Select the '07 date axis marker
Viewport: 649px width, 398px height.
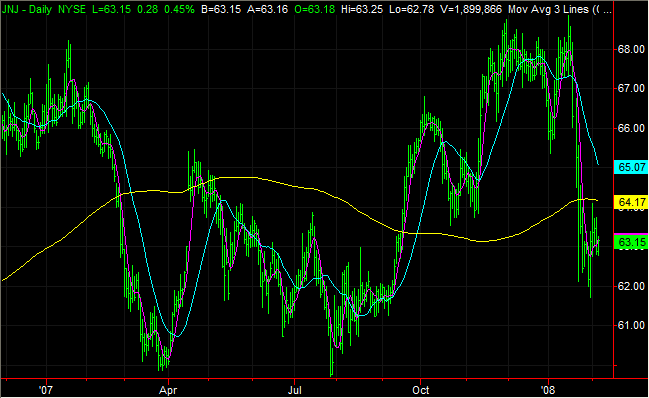pos(46,390)
